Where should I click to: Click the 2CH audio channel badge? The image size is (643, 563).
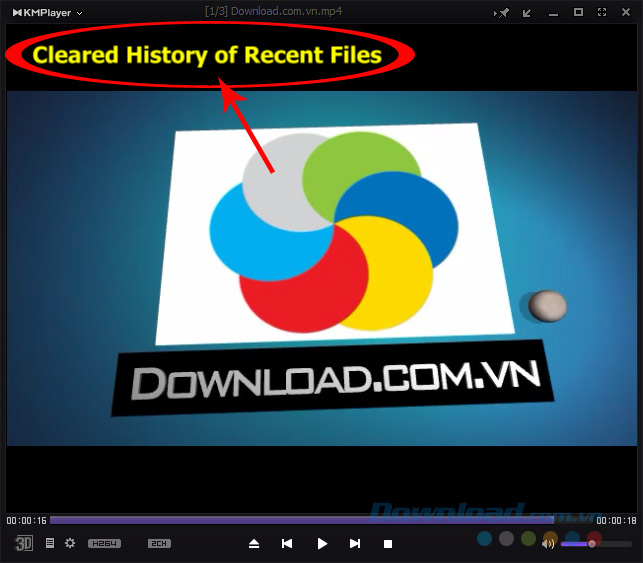(x=159, y=544)
